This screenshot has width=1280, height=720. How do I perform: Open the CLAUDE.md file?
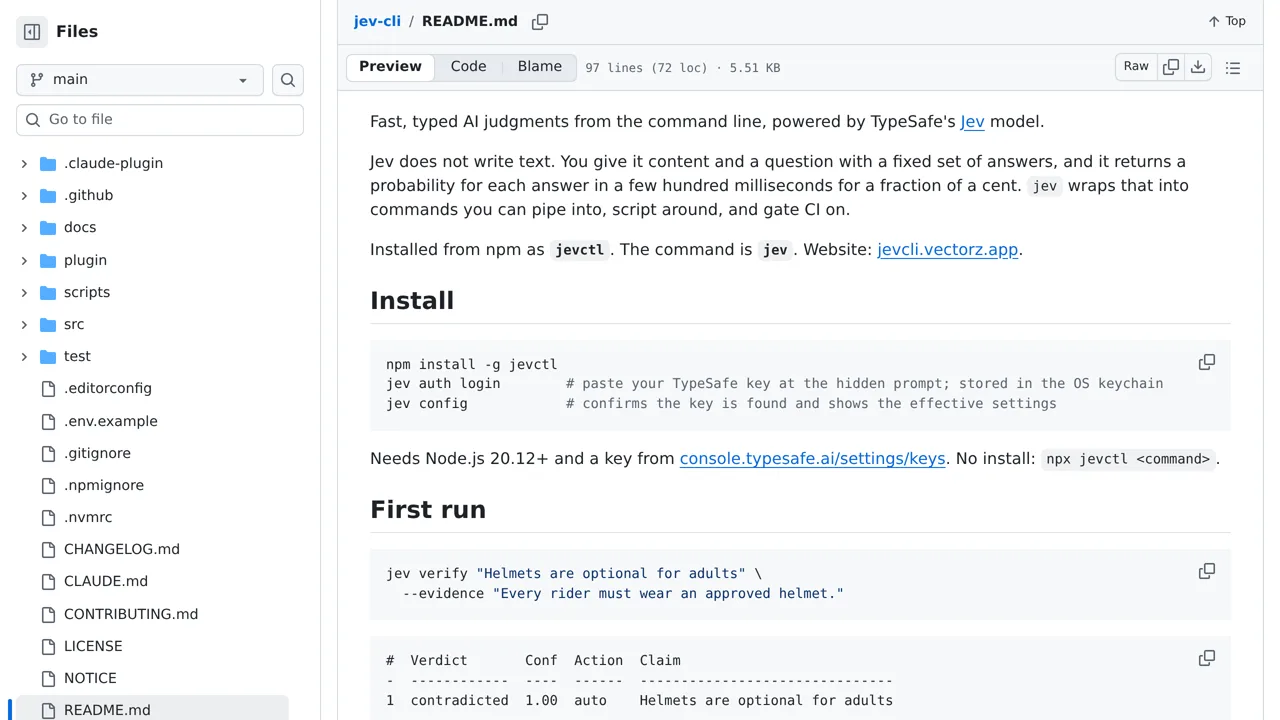(x=106, y=581)
